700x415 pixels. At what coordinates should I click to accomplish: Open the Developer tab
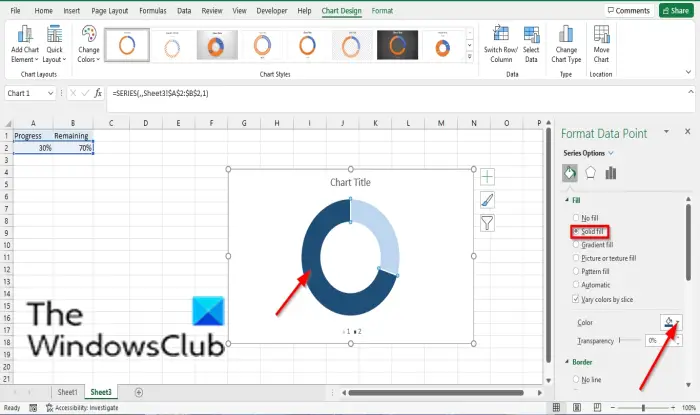[x=272, y=11]
